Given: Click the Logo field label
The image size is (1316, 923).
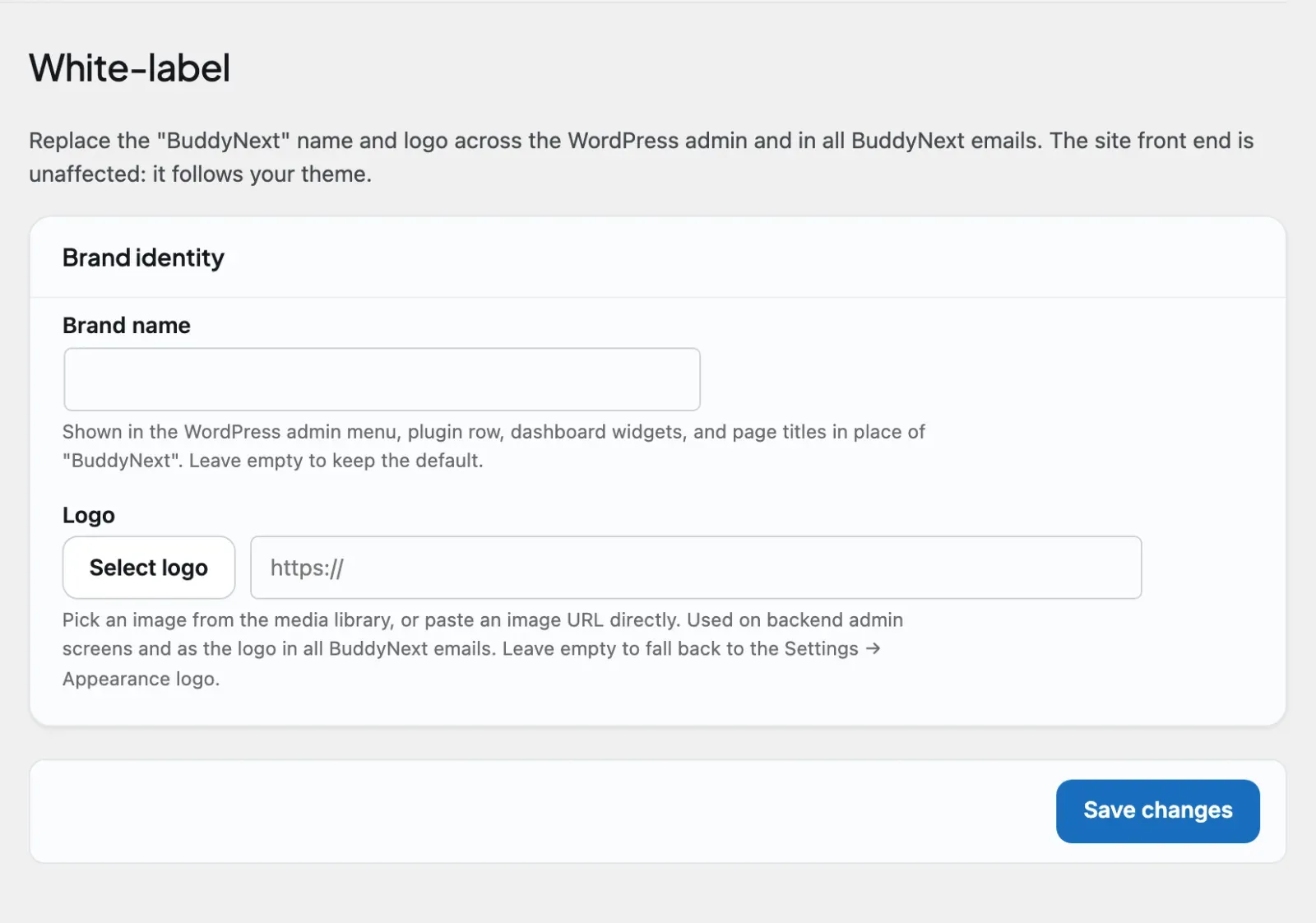Looking at the screenshot, I should [89, 516].
